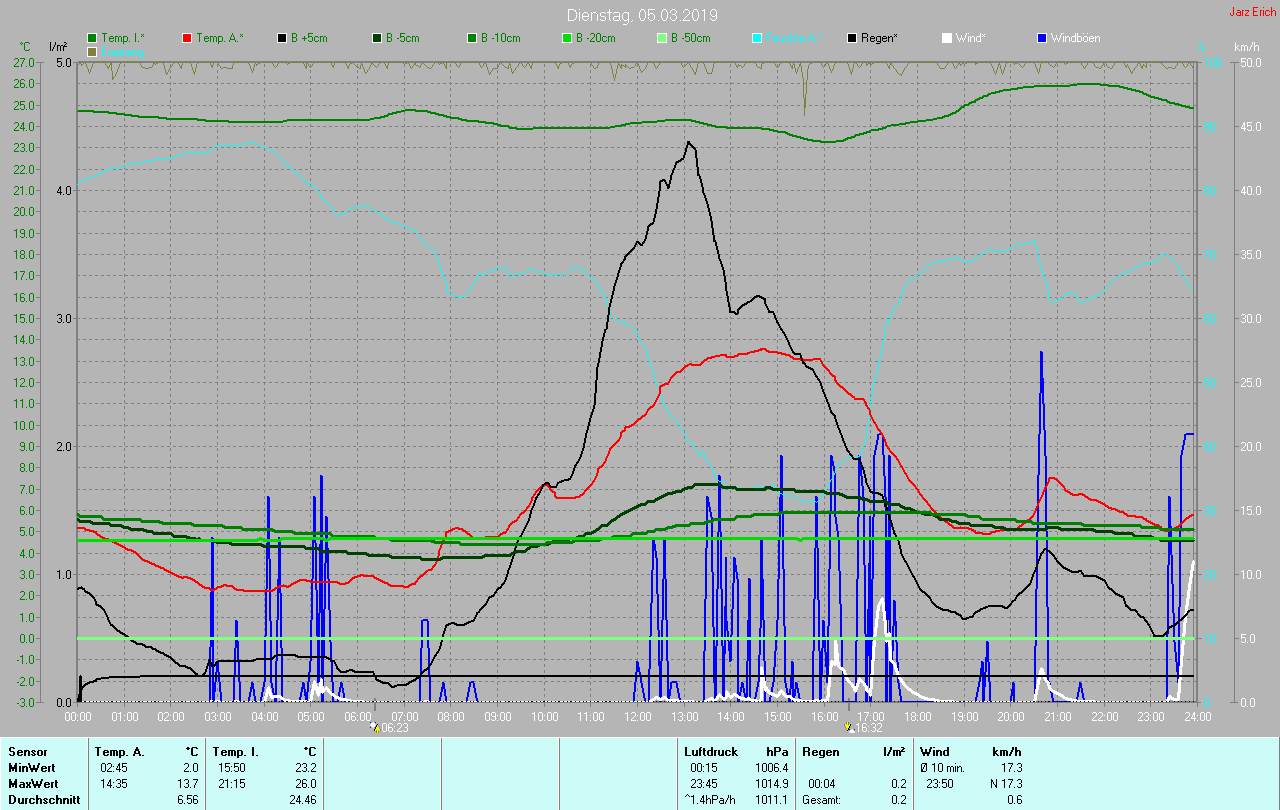Click the B -10cm legend square
1280x810 pixels.
472,38
